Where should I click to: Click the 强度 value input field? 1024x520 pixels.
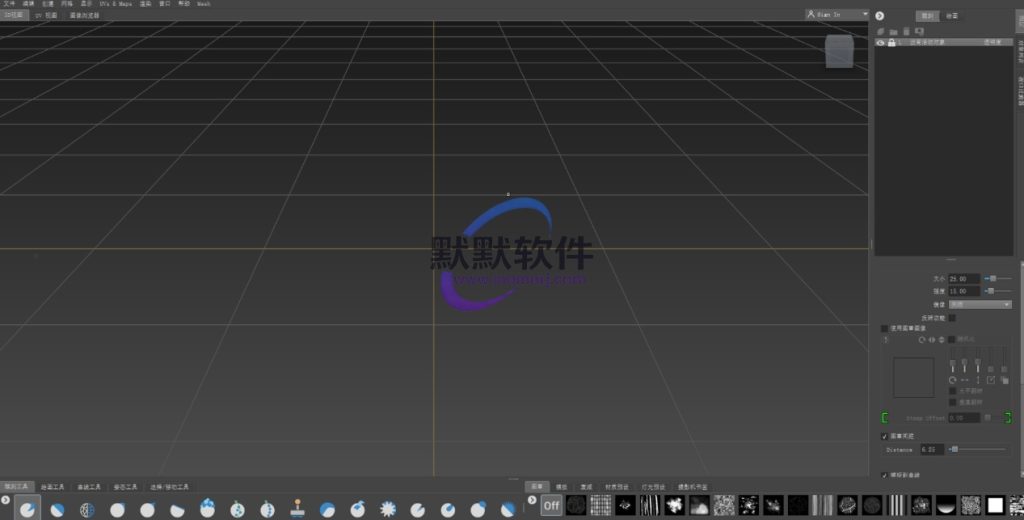pyautogui.click(x=964, y=291)
